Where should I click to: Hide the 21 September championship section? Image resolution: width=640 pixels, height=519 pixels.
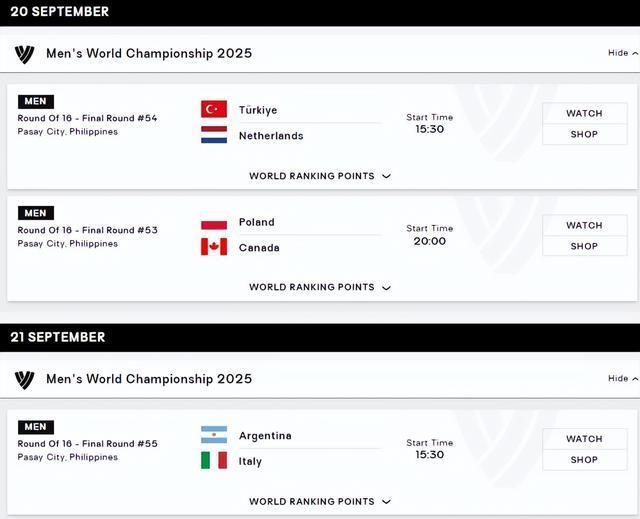point(622,379)
